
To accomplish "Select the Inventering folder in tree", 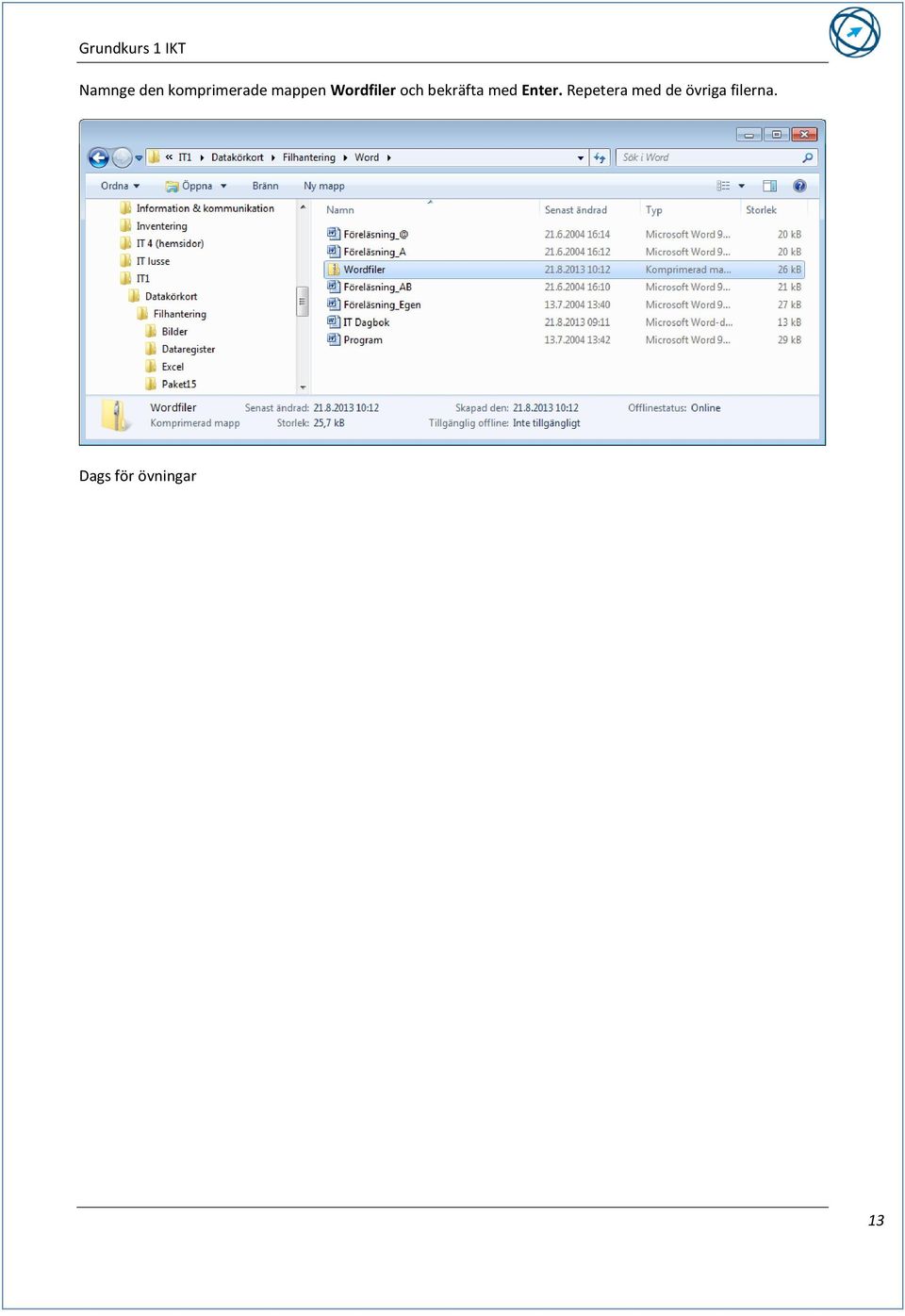I will (161, 226).
